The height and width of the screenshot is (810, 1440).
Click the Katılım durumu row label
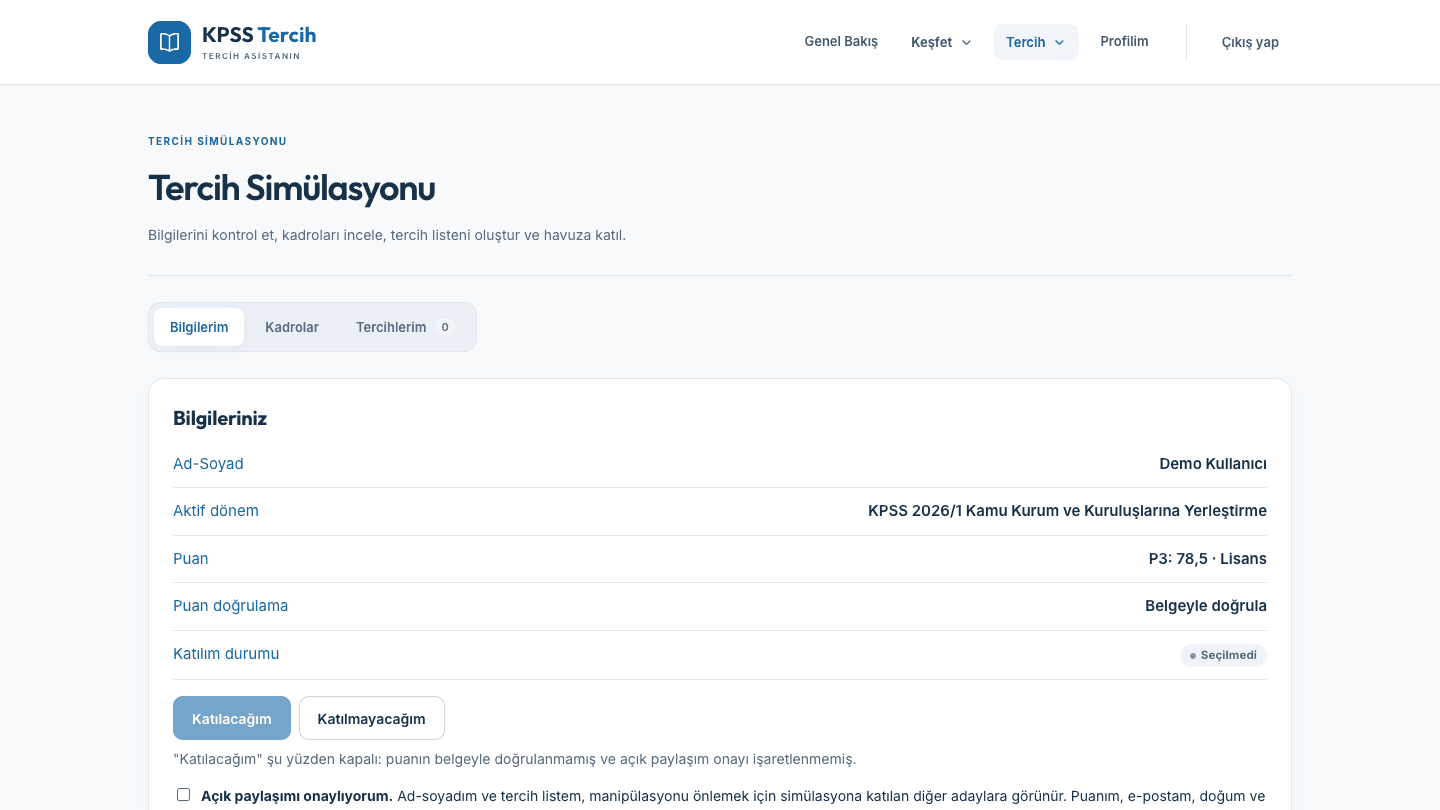click(x=226, y=654)
